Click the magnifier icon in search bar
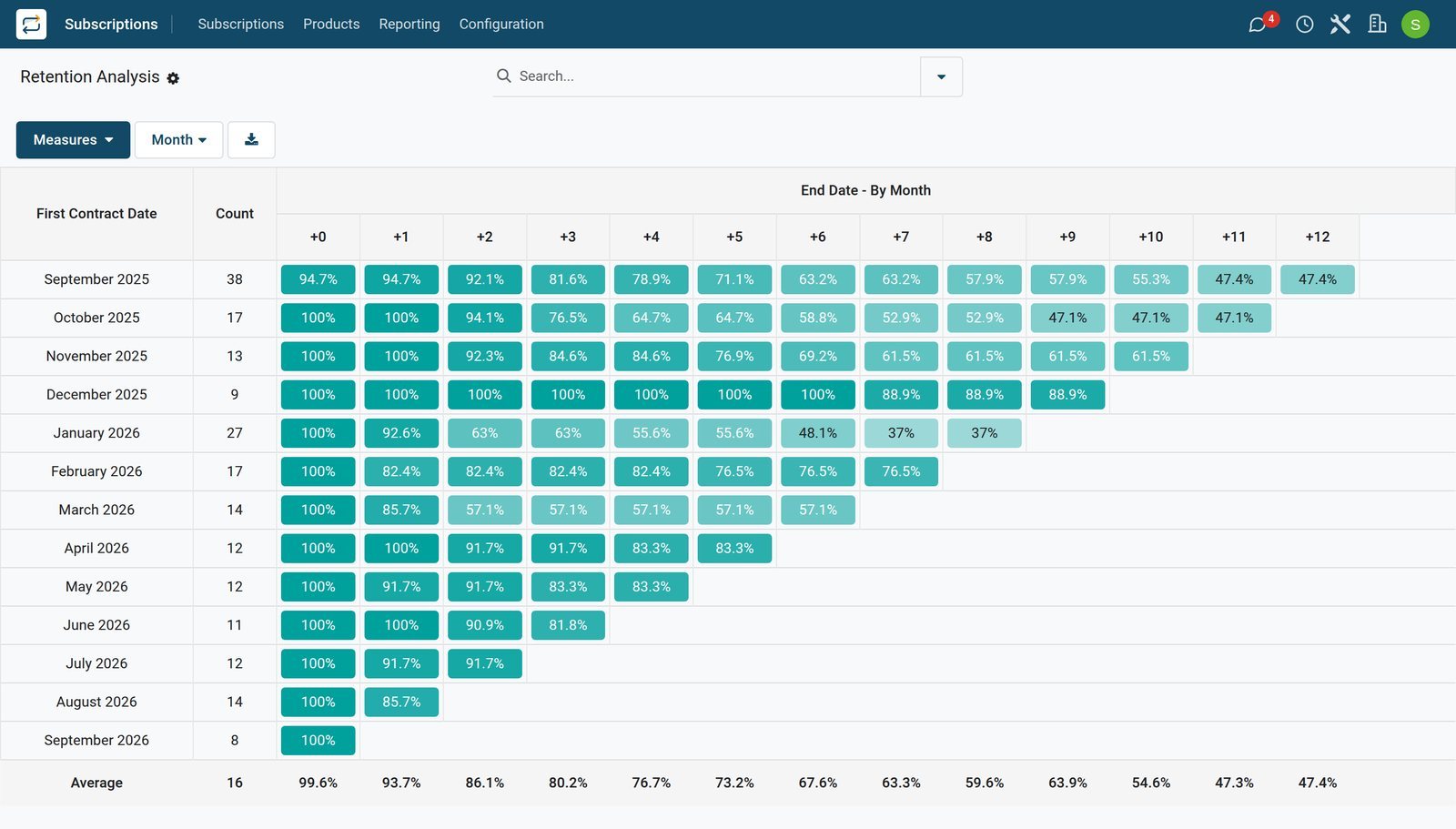Screen dimensions: 1456x829 (x=503, y=76)
